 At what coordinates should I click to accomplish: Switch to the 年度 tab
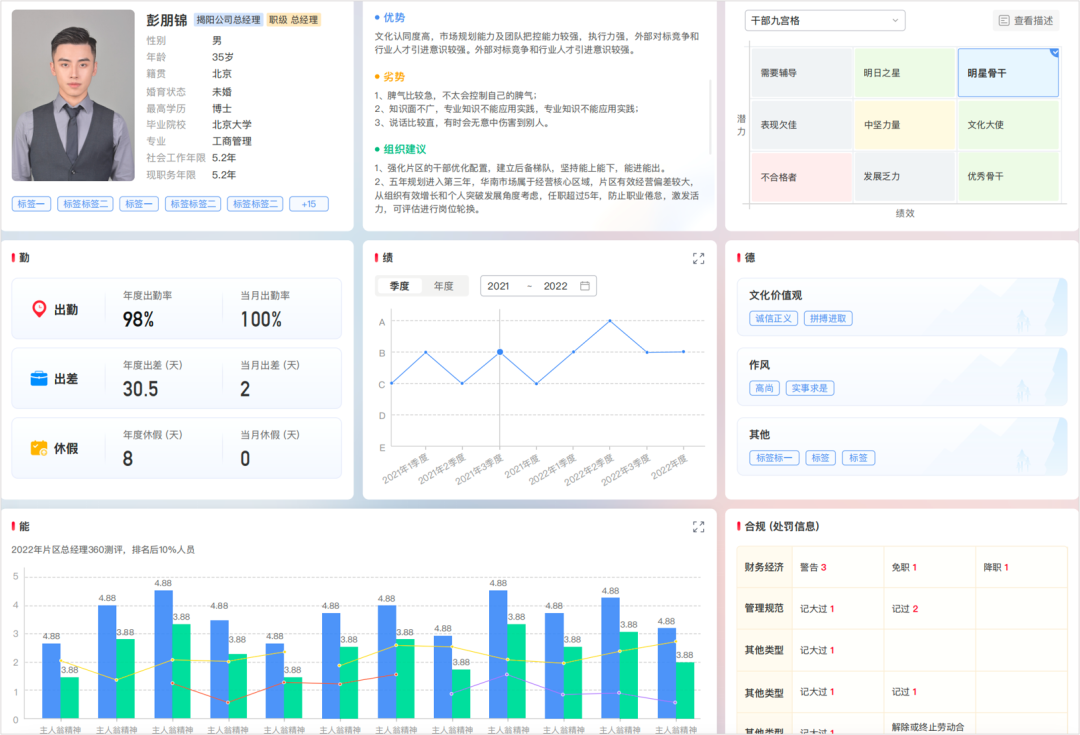[x=445, y=285]
